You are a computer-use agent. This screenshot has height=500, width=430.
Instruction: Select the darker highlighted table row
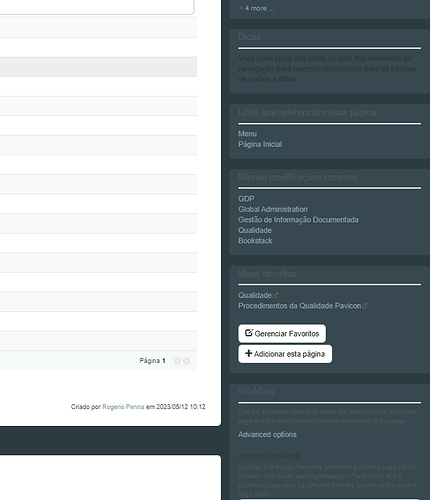point(98,67)
